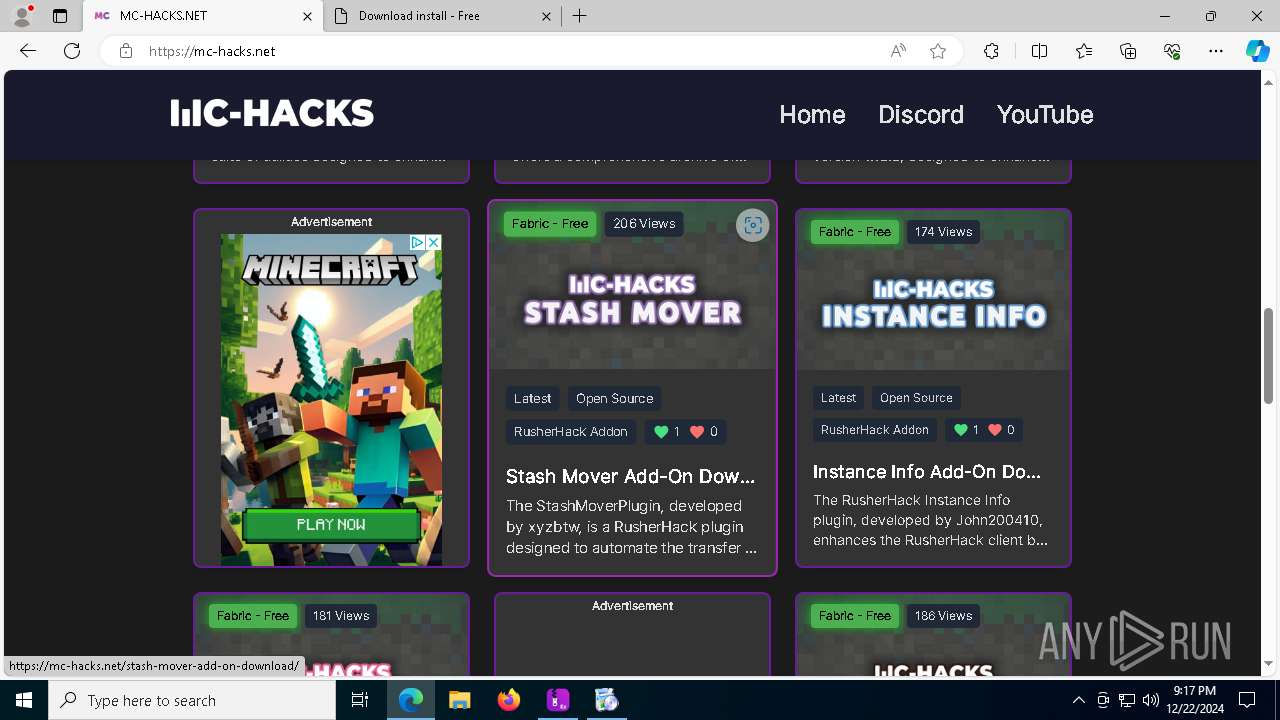Click the visual search icon on the Stash Mover image

tap(753, 225)
